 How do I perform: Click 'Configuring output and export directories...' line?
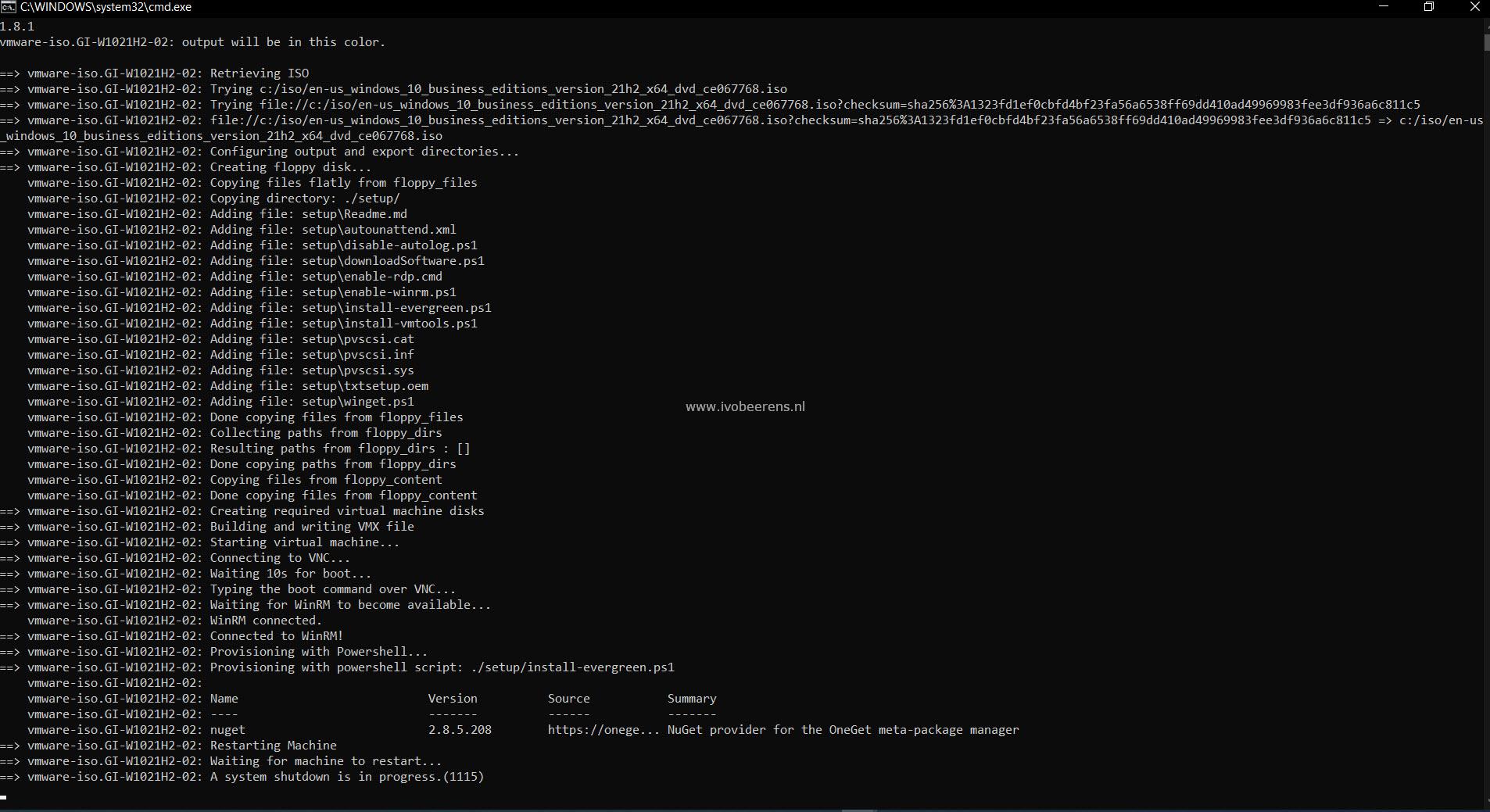coord(364,152)
